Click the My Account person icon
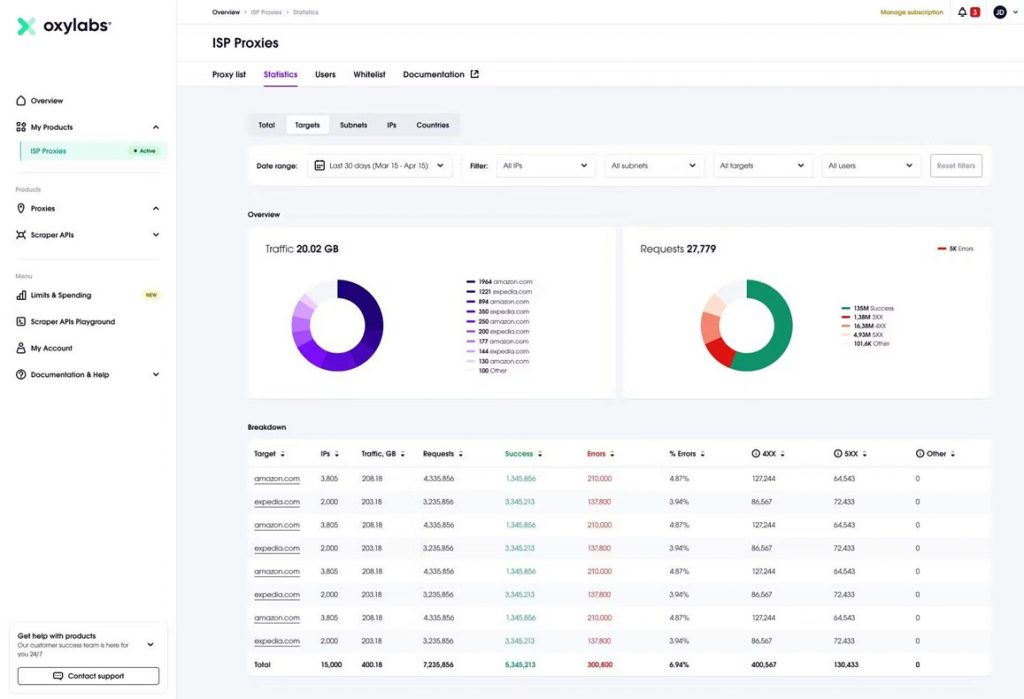The height and width of the screenshot is (699, 1024). pyautogui.click(x=21, y=348)
